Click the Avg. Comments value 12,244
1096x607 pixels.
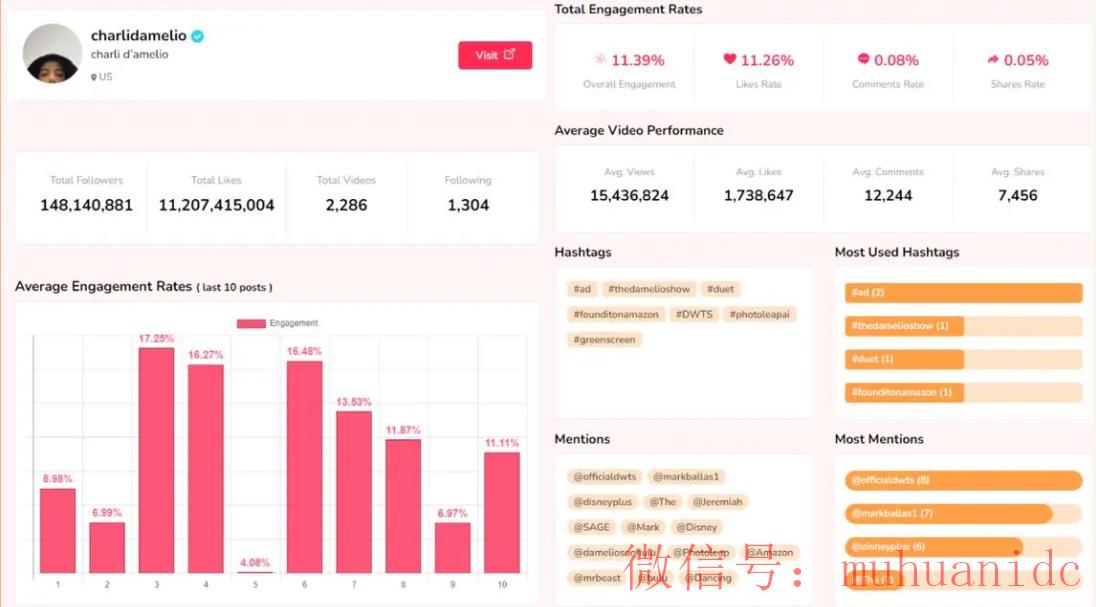pos(888,195)
